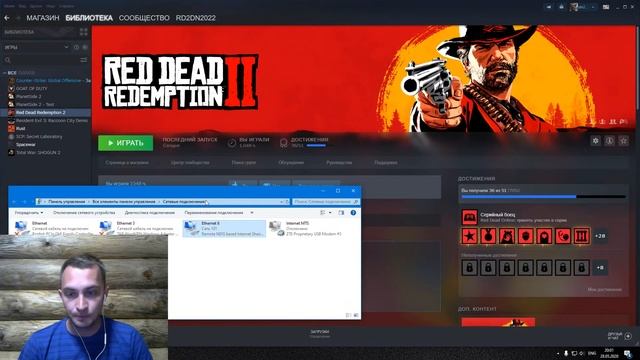Go back with the Steam back arrow
640x360 pixels.
[x=7, y=18]
